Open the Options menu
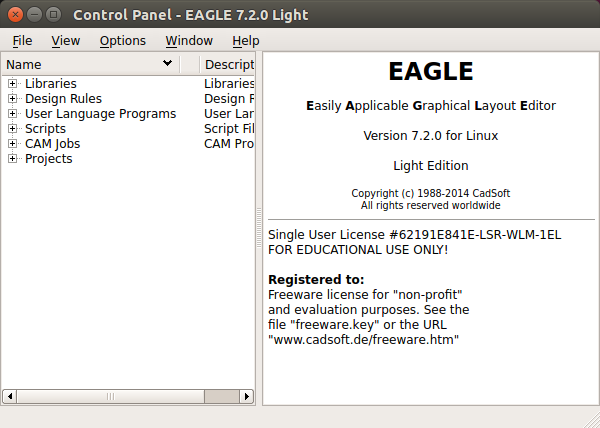 (x=122, y=41)
